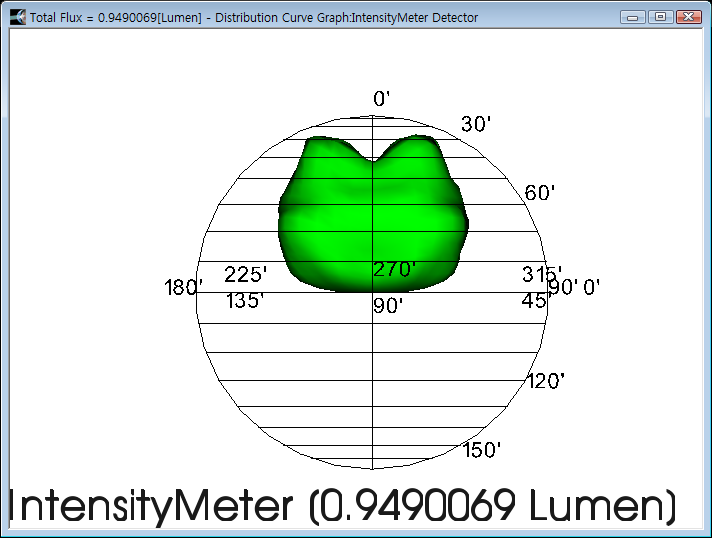Image resolution: width=712 pixels, height=538 pixels.
Task: Minimize the Distribution Curve Graph window
Action: tap(633, 17)
